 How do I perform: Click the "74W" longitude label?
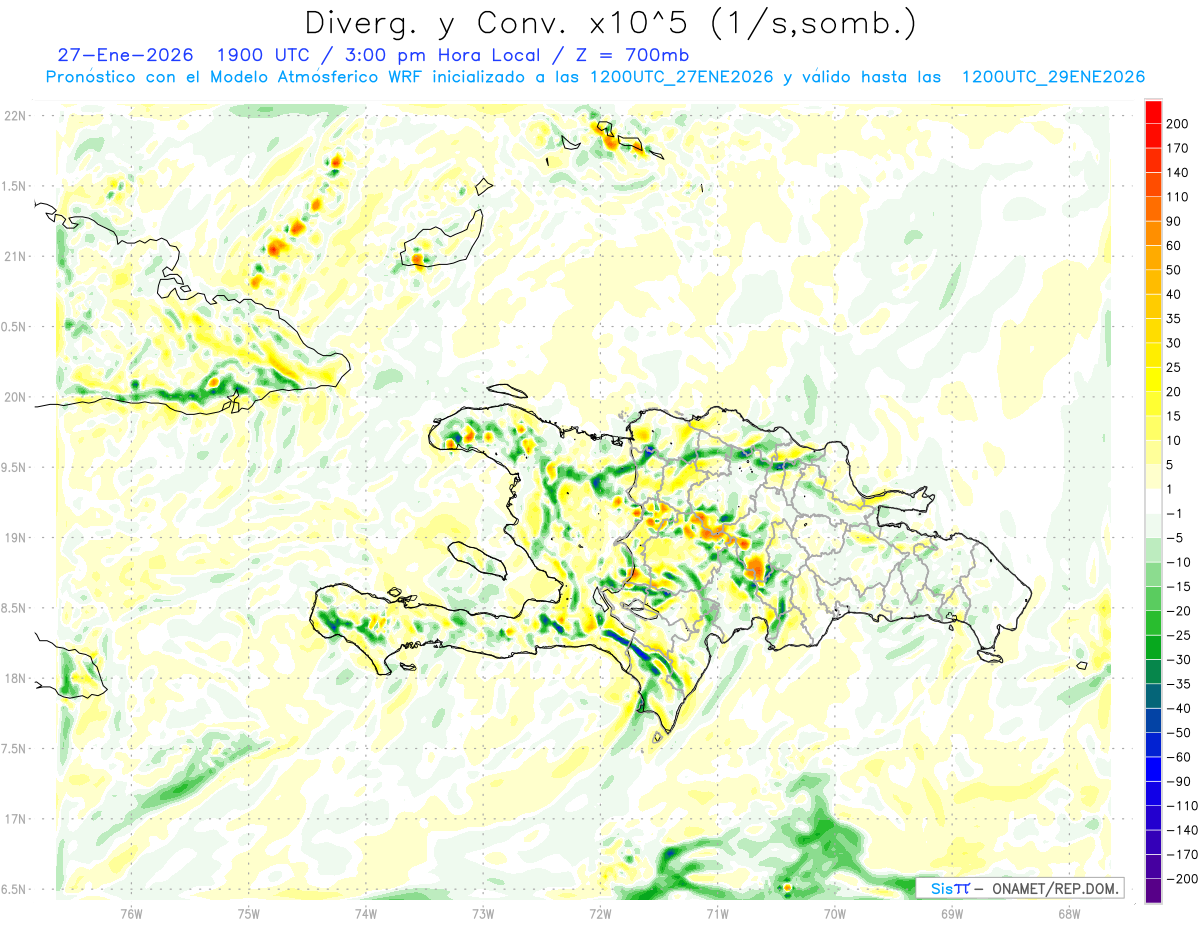tap(365, 913)
